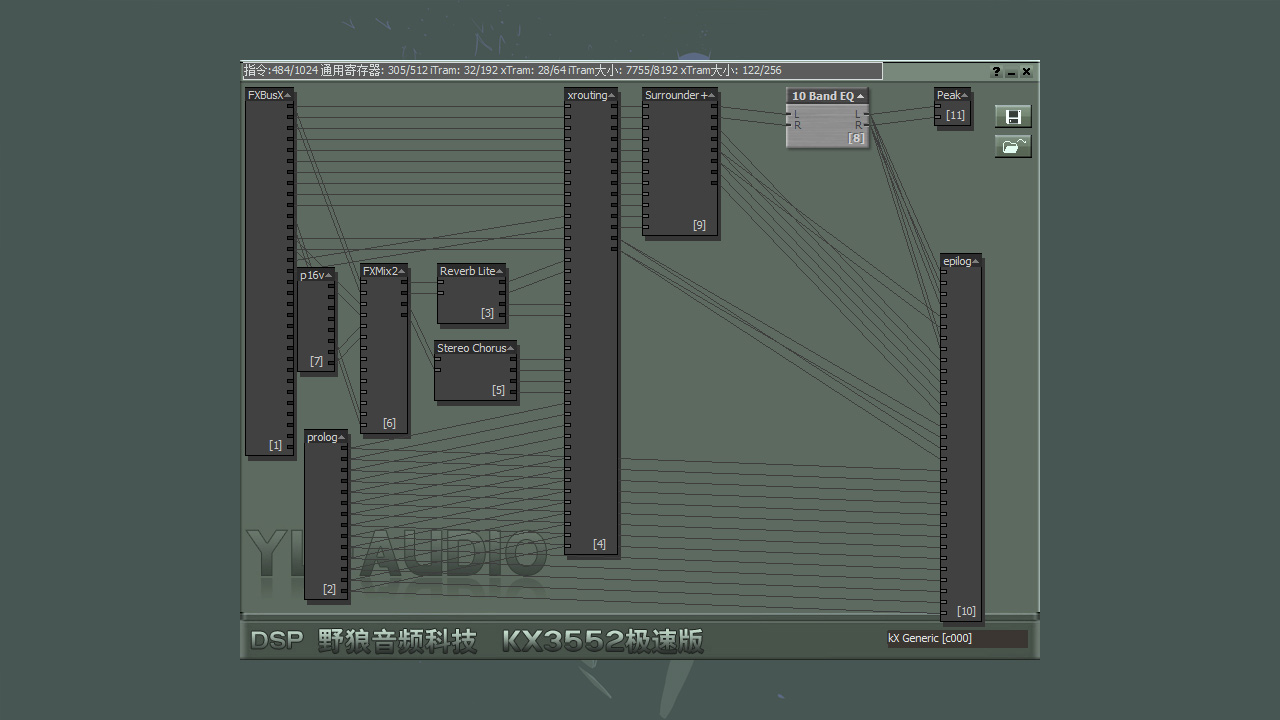The height and width of the screenshot is (720, 1280).
Task: Click the triangle beside the prolog title
Action: click(342, 438)
